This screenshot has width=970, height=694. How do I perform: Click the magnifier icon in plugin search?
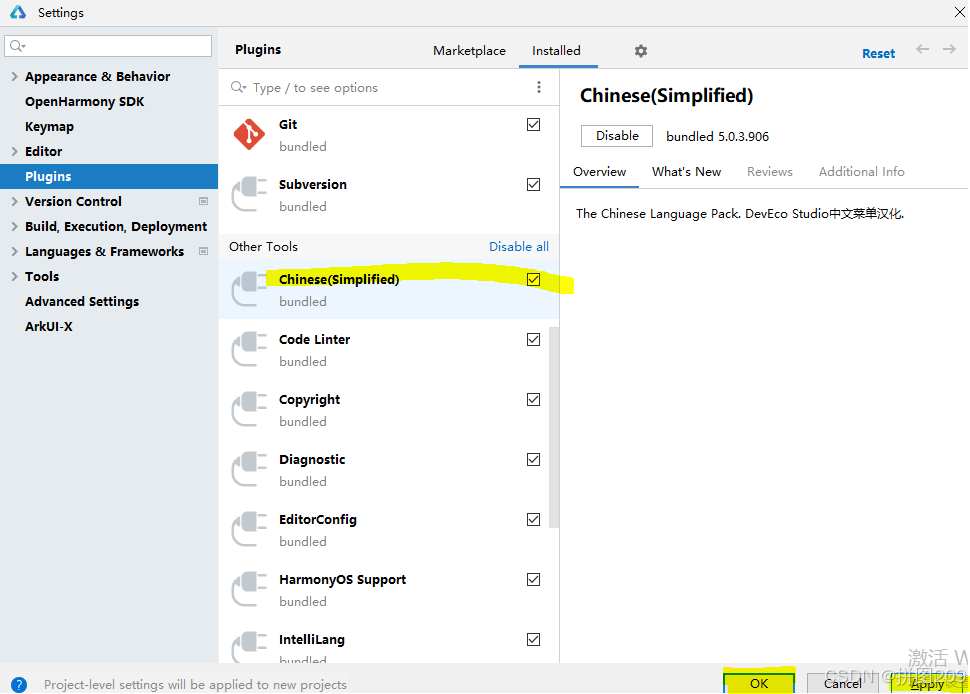pos(238,87)
